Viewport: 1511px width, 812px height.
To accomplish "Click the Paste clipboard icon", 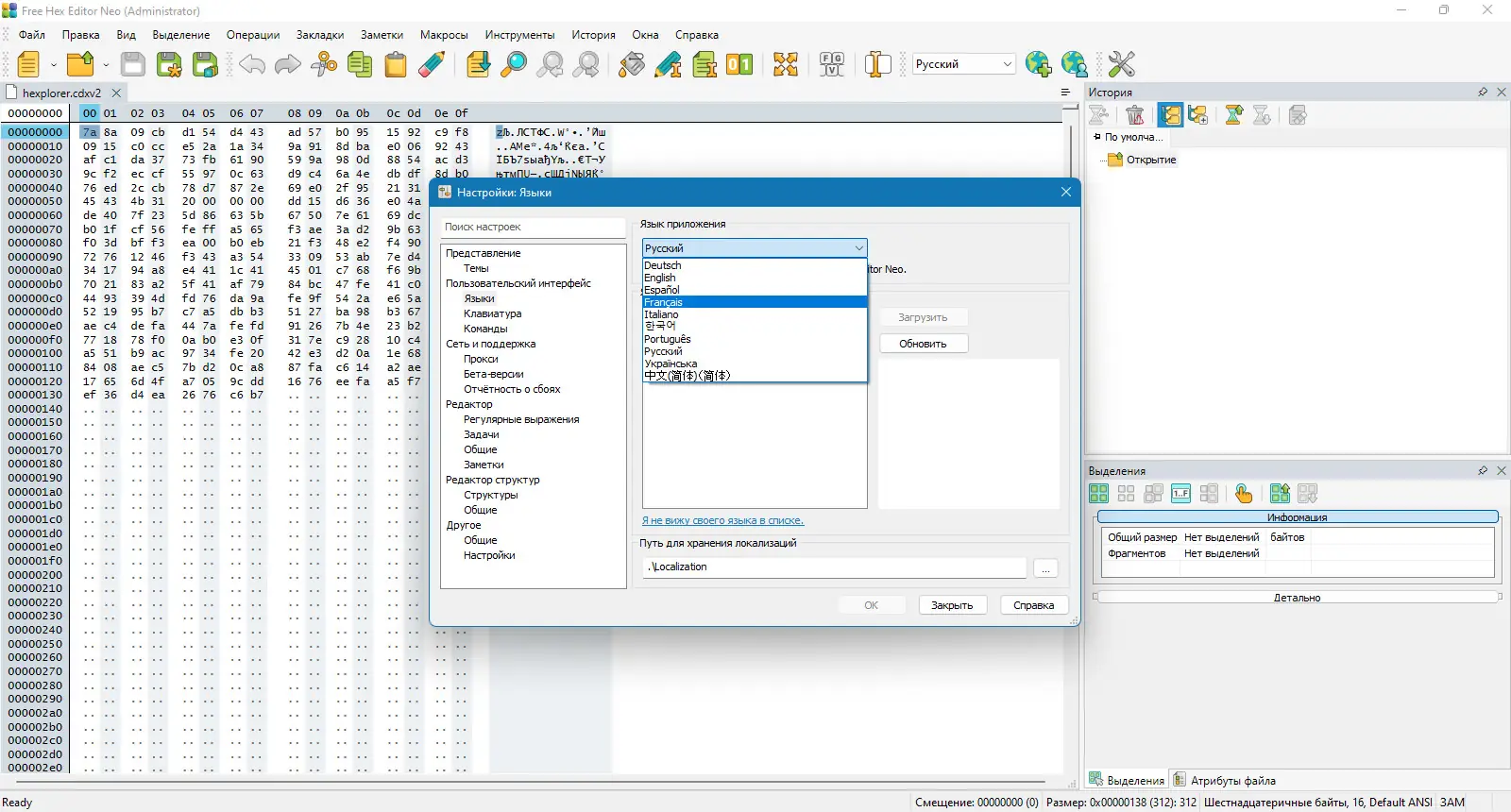I will [x=396, y=64].
